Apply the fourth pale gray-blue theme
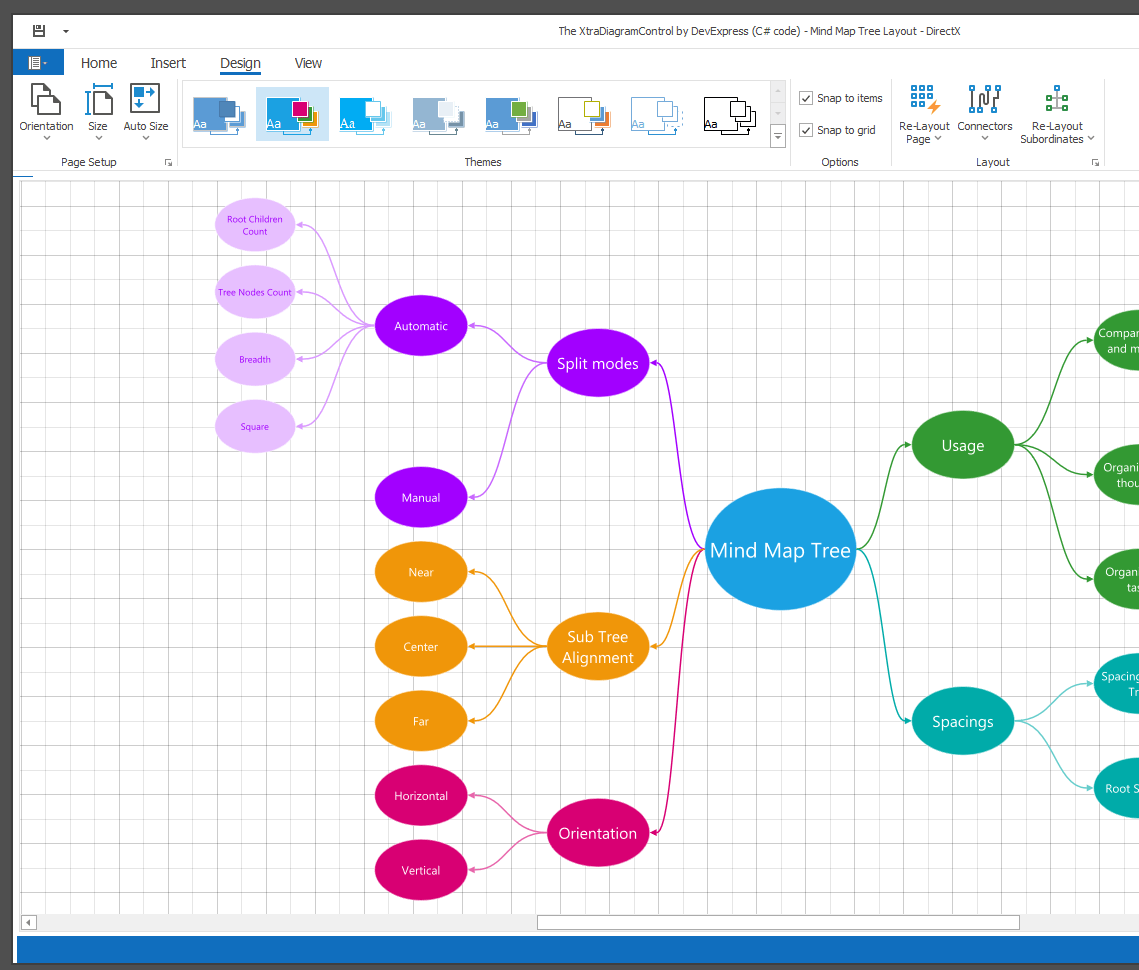 pos(438,115)
